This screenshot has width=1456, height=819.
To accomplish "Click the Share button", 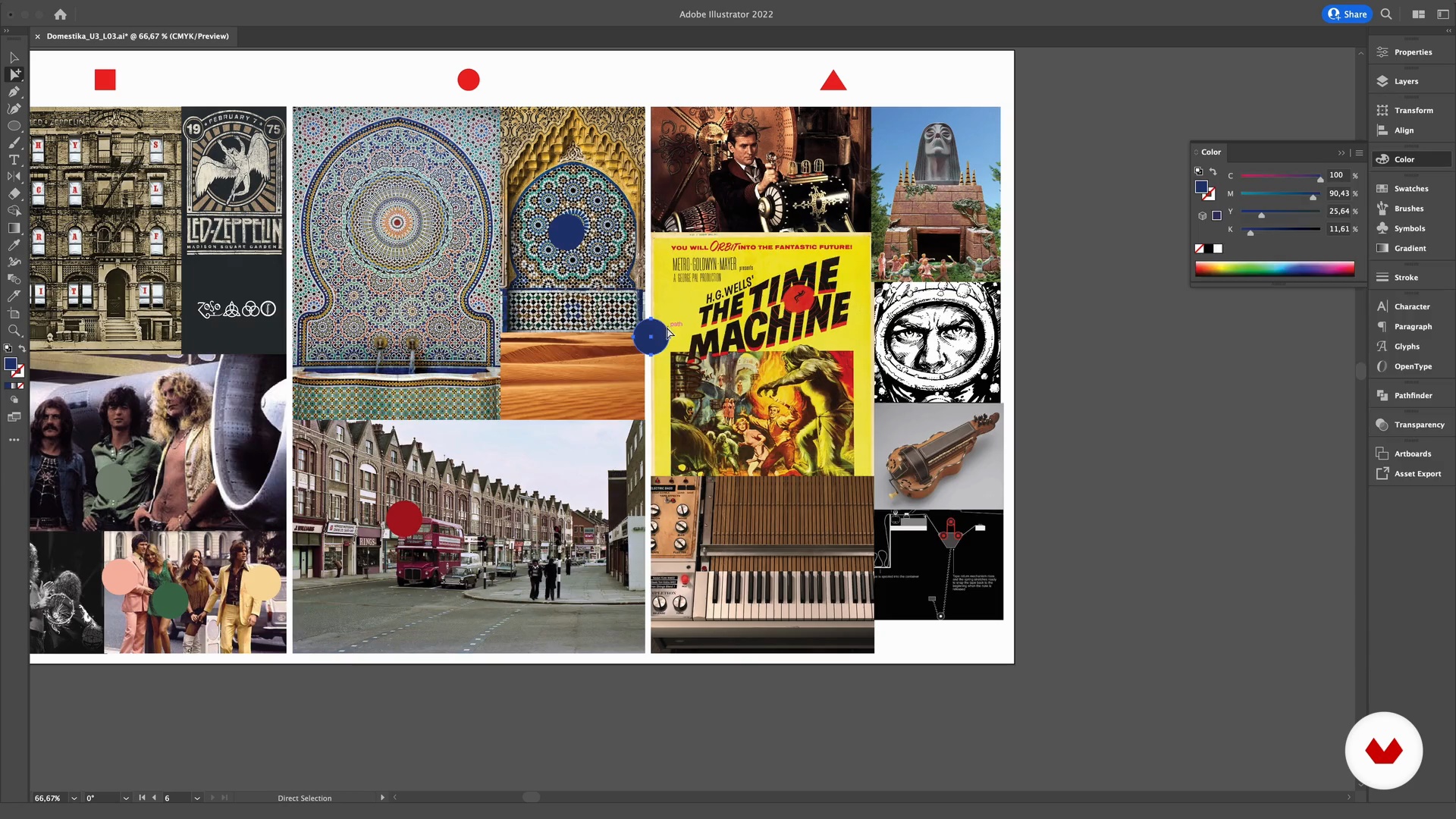I will pos(1347,14).
